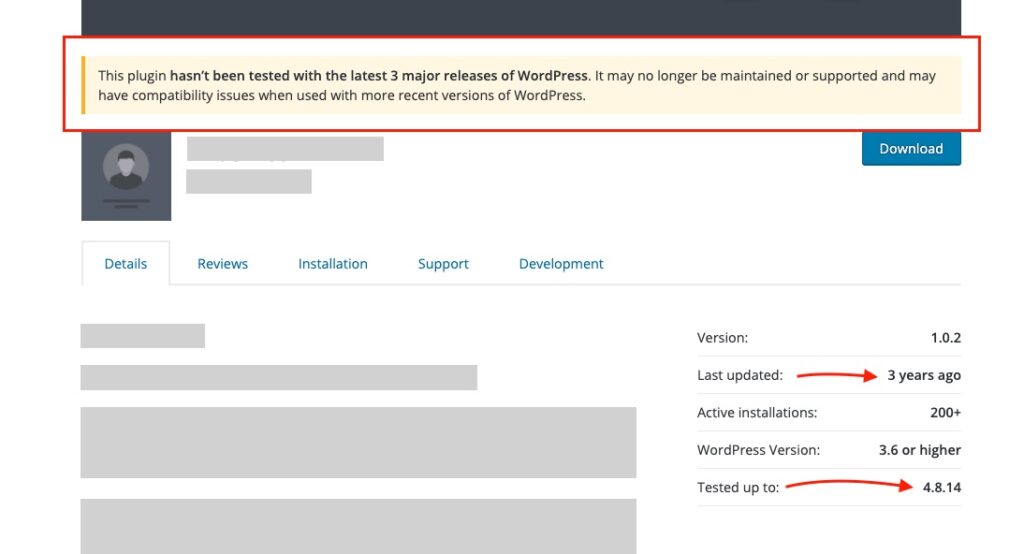Click the blurred plugin title placeholder

(285, 148)
